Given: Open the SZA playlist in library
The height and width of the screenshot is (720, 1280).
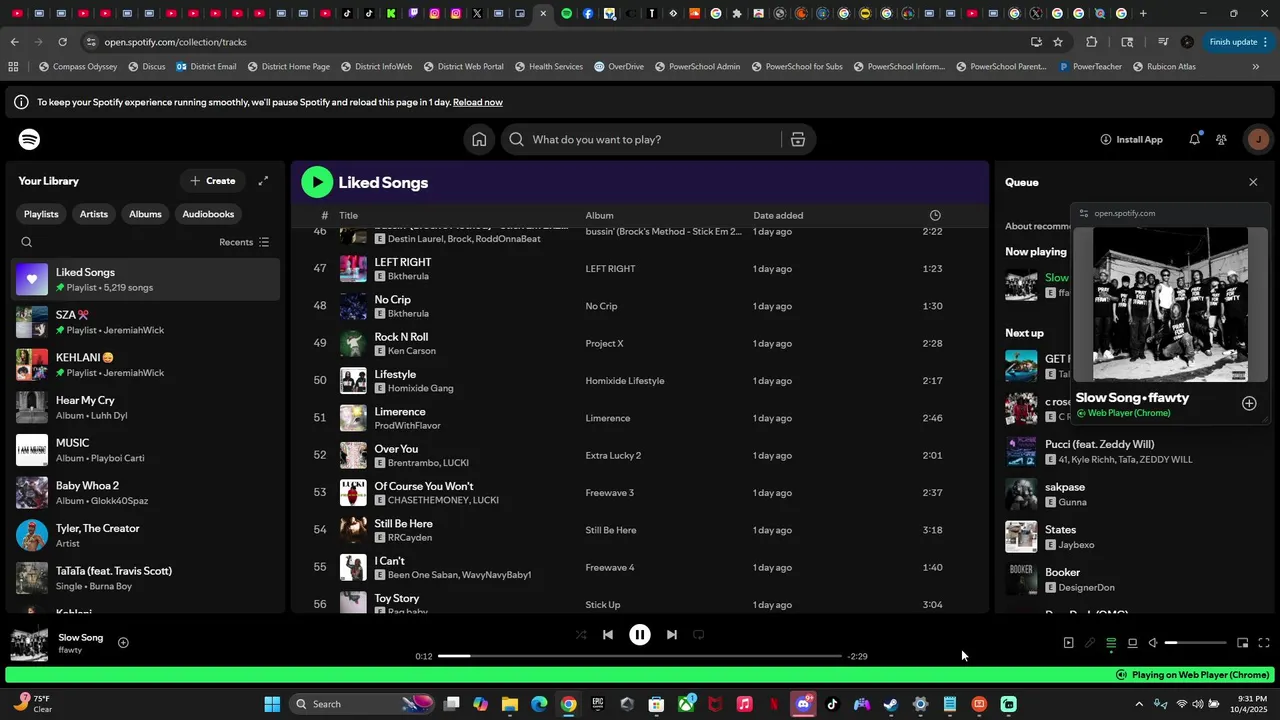Looking at the screenshot, I should (x=146, y=322).
